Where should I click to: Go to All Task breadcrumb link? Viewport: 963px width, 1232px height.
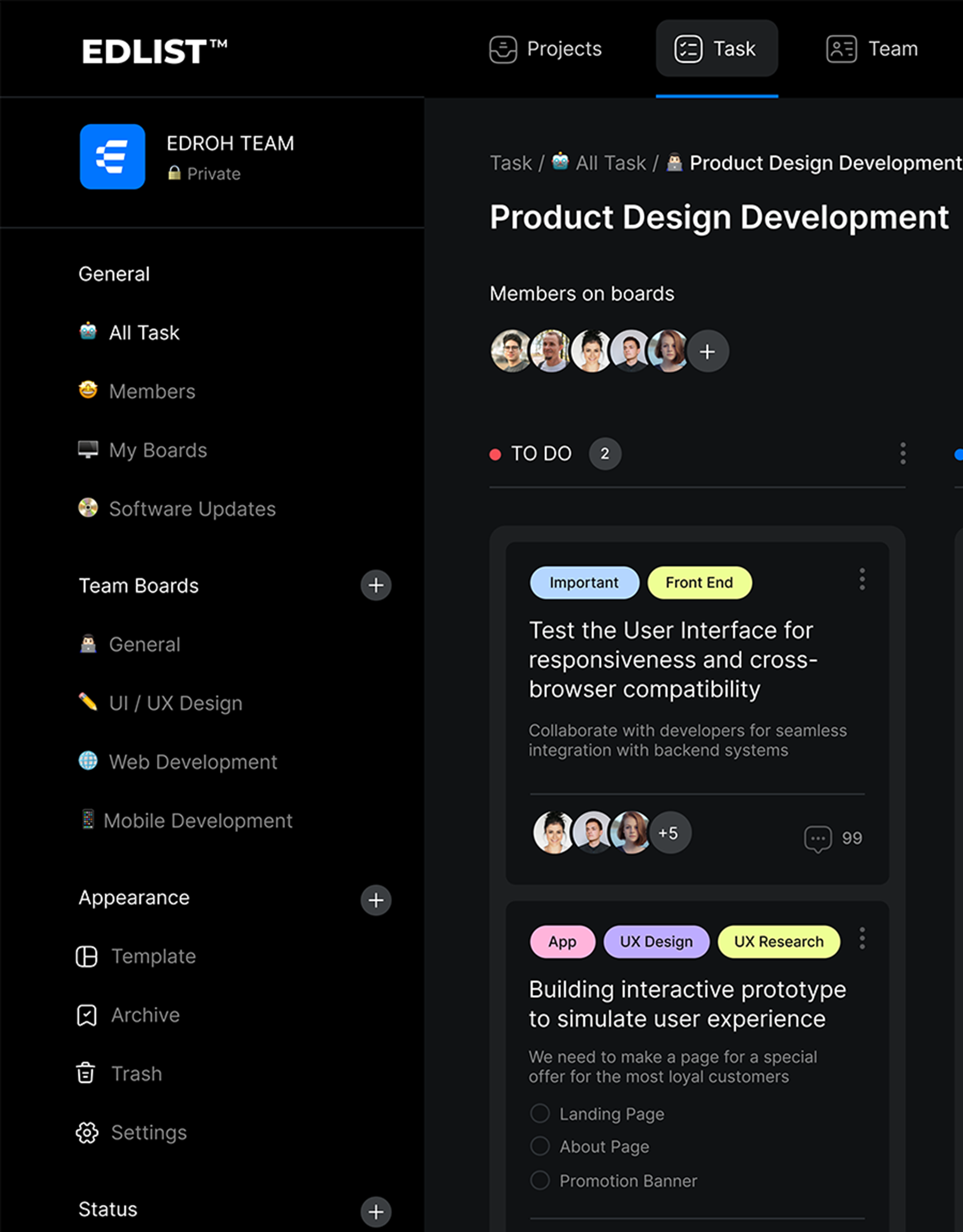tap(610, 163)
